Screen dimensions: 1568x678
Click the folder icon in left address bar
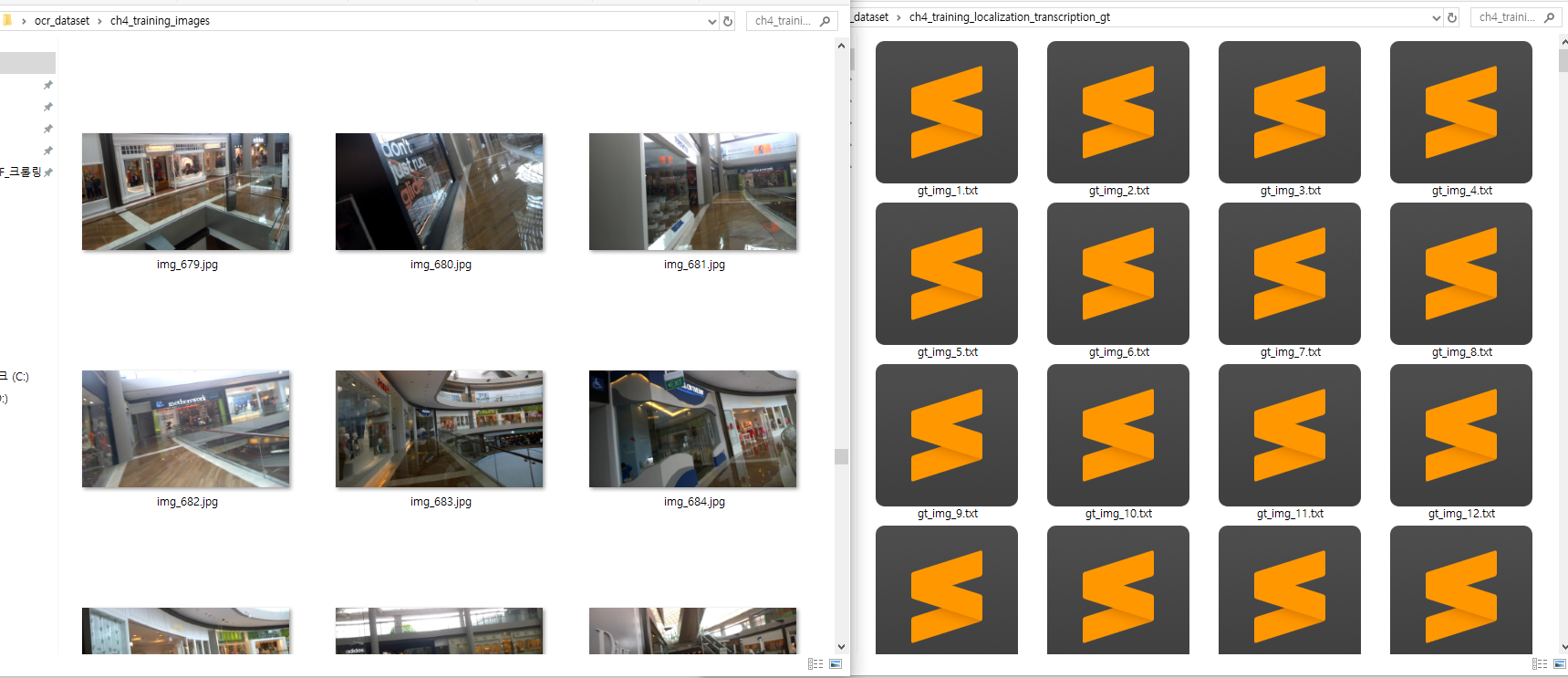pos(7,20)
